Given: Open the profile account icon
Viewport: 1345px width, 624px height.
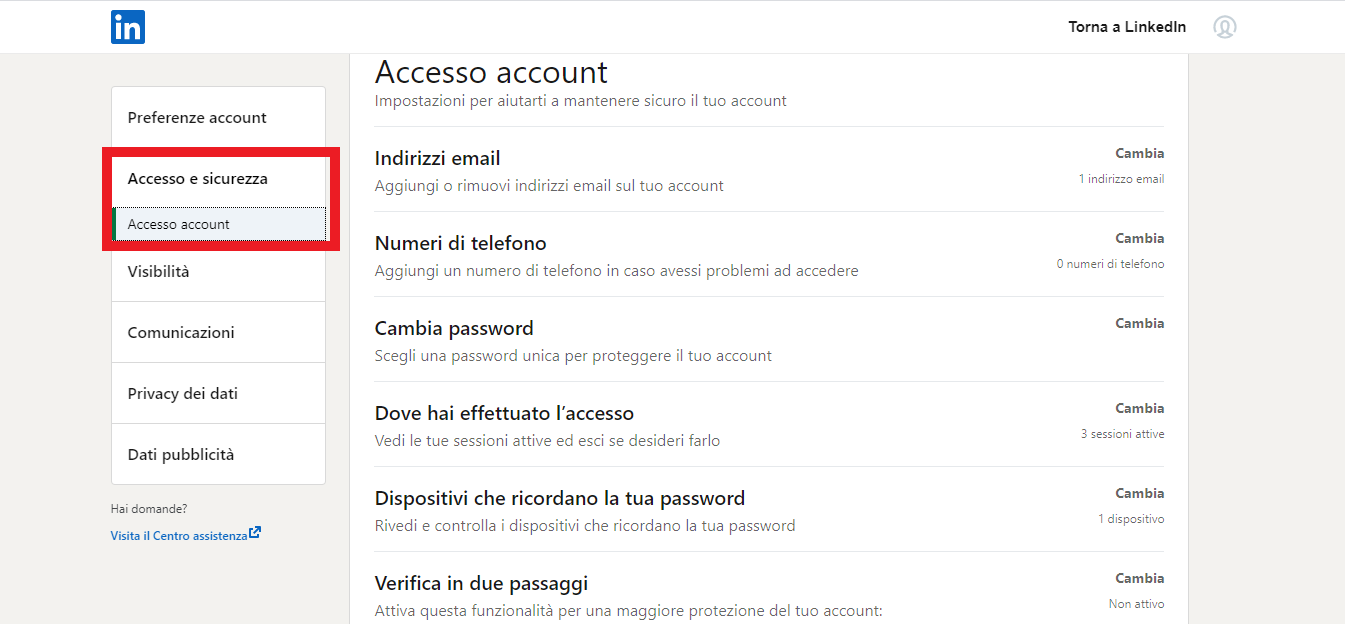Looking at the screenshot, I should (x=1224, y=27).
